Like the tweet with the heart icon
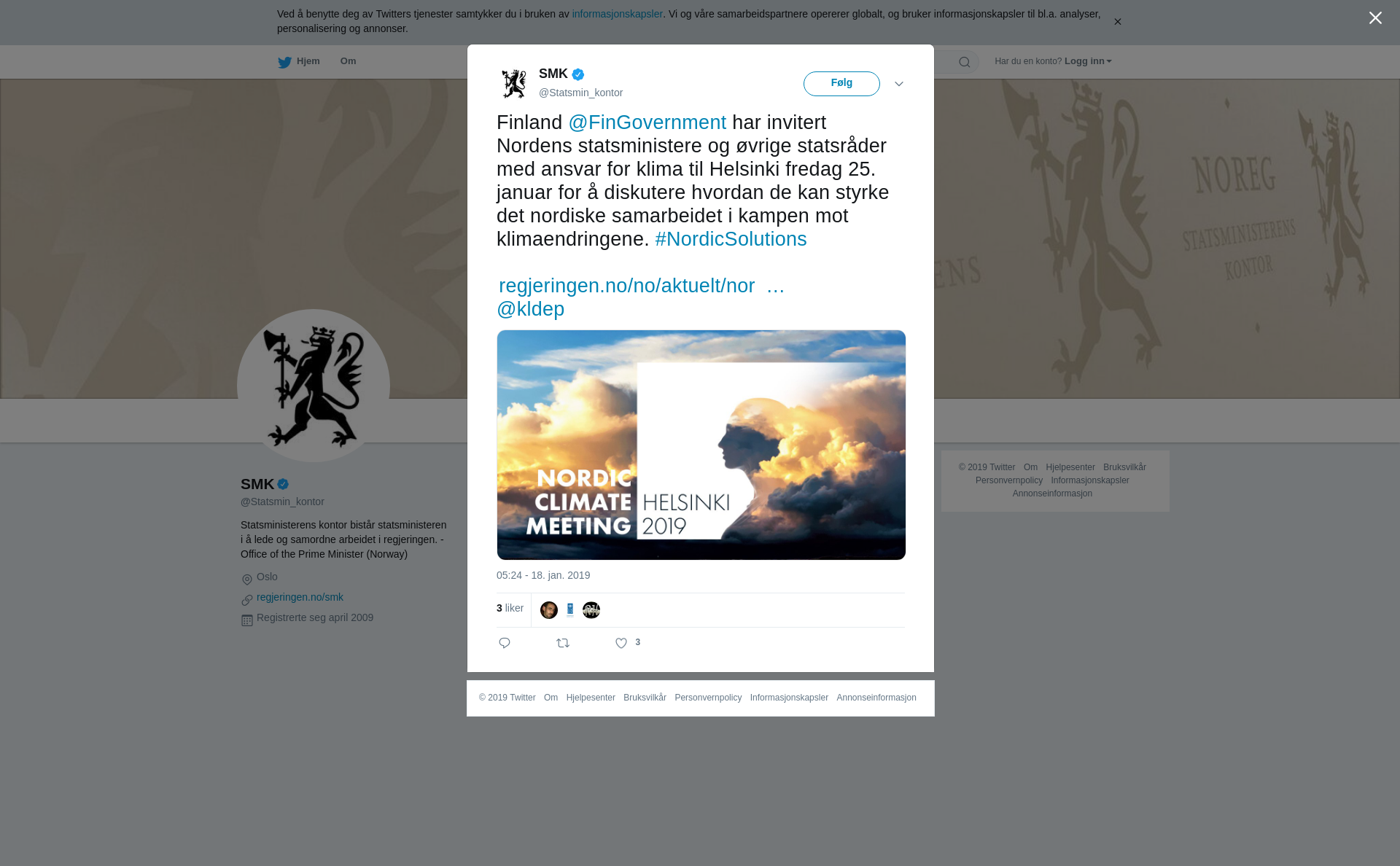 click(x=621, y=643)
